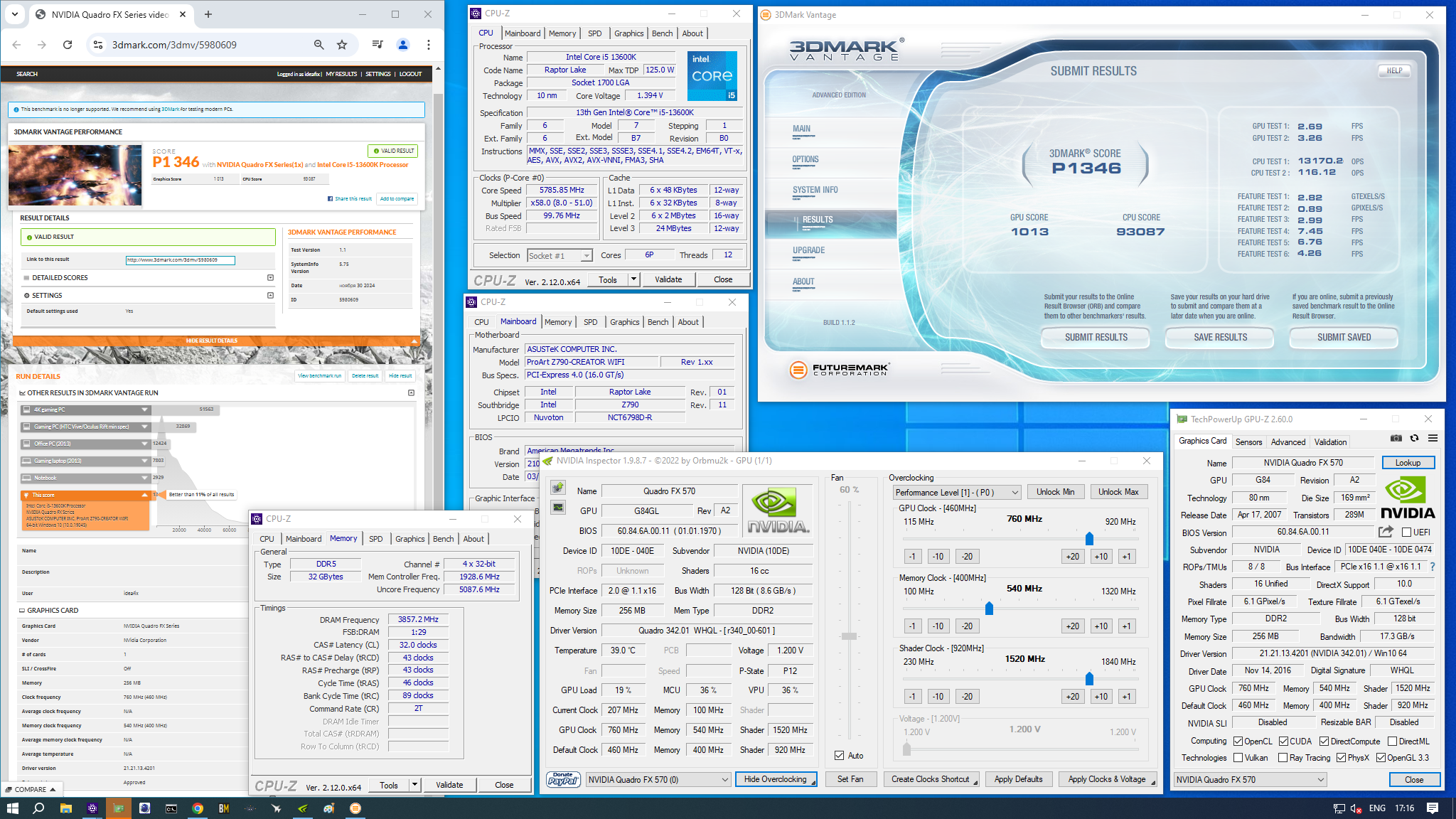This screenshot has width=1456, height=819.
Task: Click the Shader Clock slider handle in NVIDIA Inspector
Action: (1089, 679)
